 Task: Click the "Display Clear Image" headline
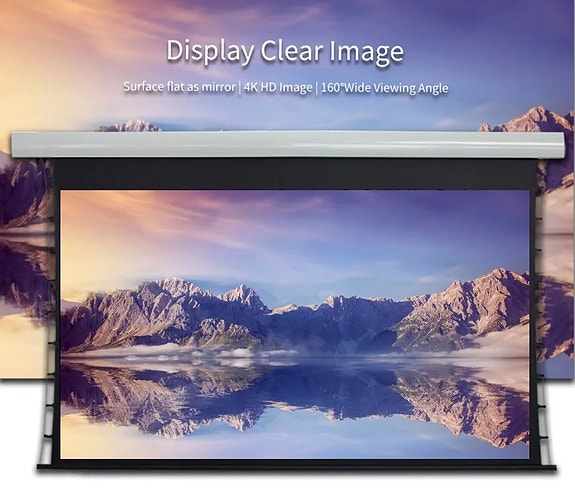pos(285,52)
